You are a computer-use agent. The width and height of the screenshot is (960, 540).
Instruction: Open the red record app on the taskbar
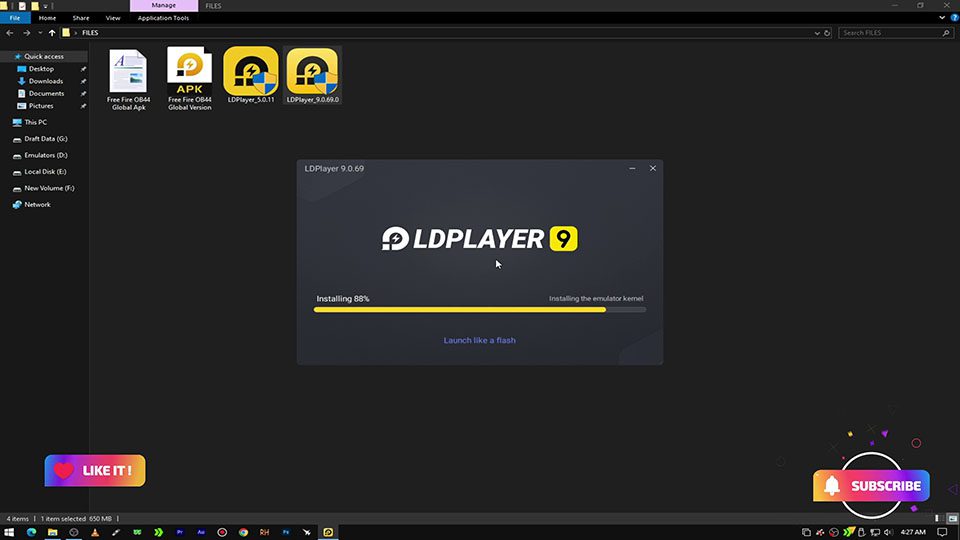tap(222, 533)
